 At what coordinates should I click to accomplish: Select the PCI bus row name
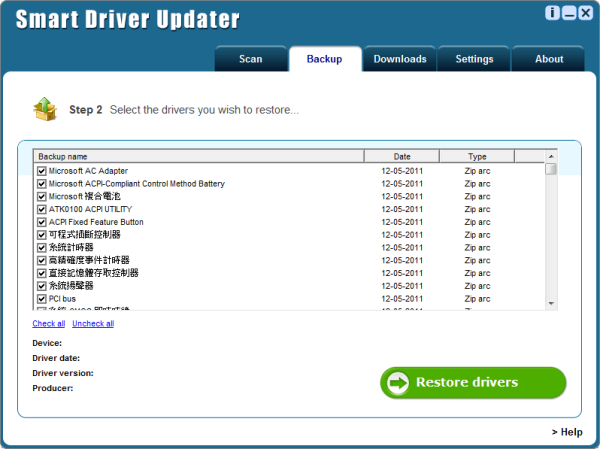[62, 299]
